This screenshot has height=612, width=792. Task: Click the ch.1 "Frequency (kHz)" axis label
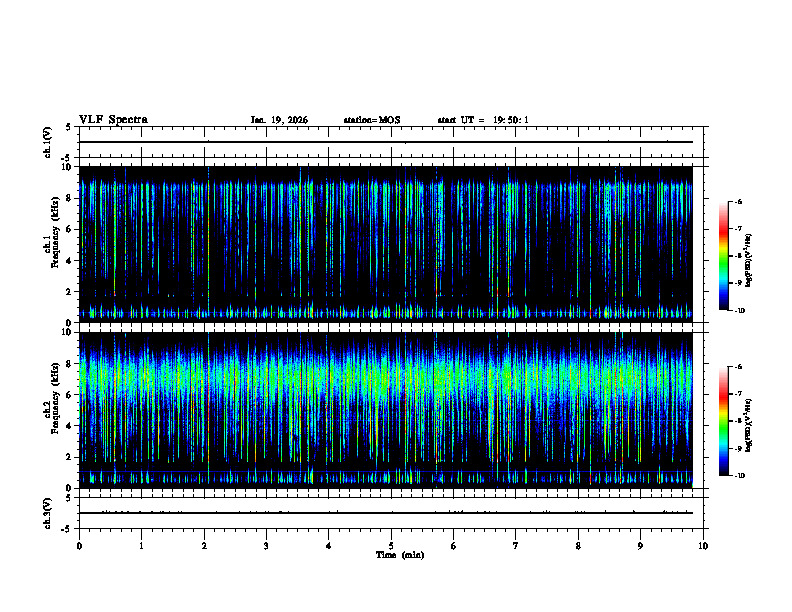point(56,232)
